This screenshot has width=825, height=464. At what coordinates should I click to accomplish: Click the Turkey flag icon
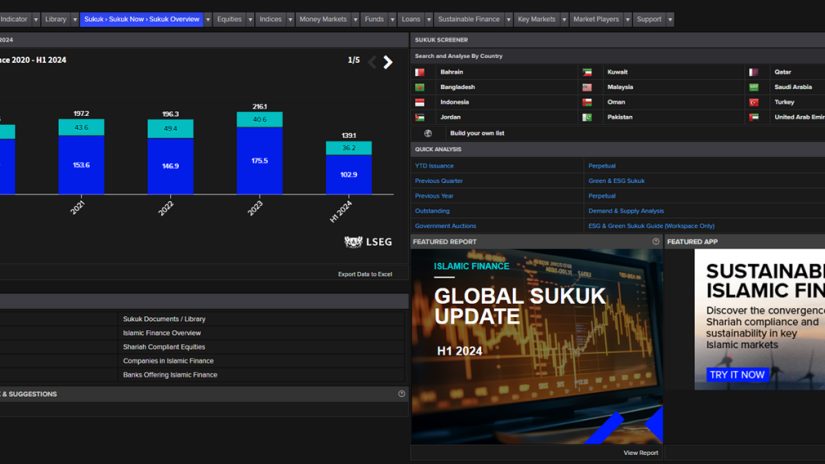pyautogui.click(x=754, y=102)
